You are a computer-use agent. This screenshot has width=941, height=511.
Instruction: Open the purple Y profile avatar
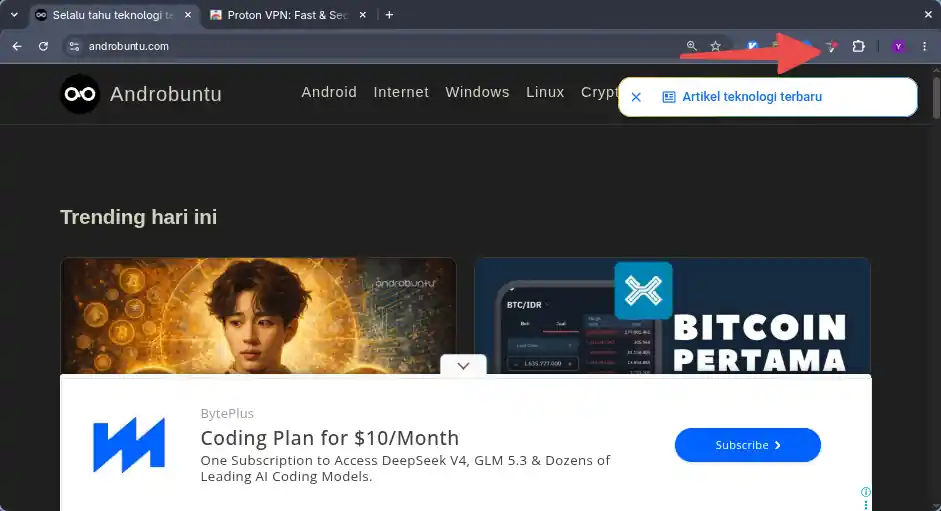[898, 46]
